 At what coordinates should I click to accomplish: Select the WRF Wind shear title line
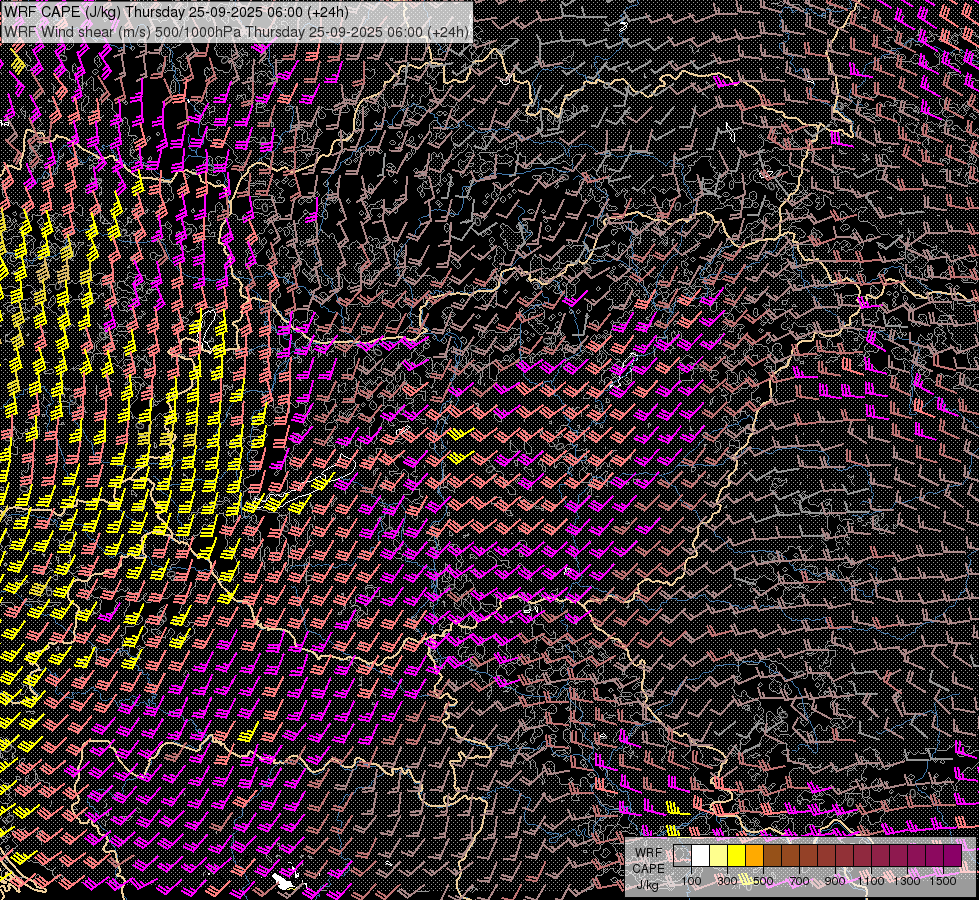[x=236, y=32]
